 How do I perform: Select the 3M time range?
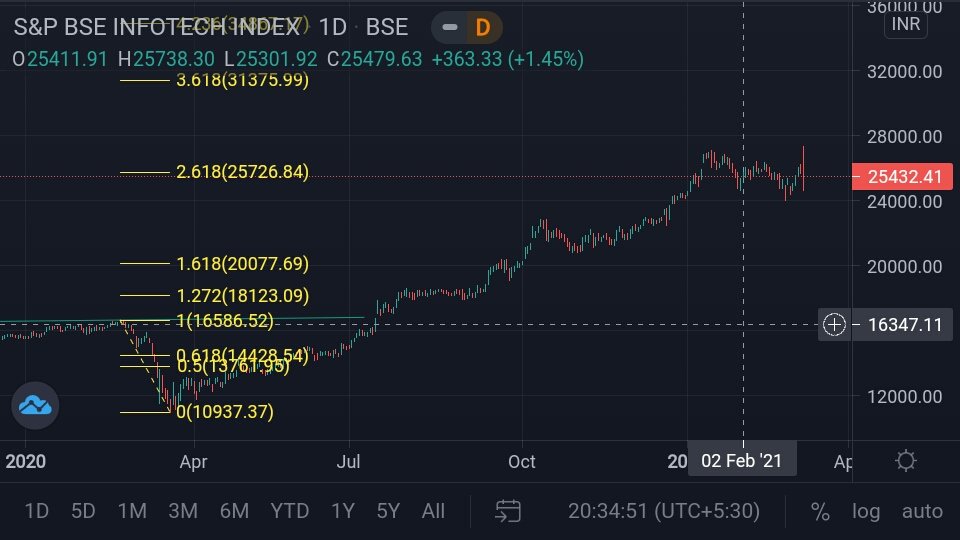coord(183,511)
